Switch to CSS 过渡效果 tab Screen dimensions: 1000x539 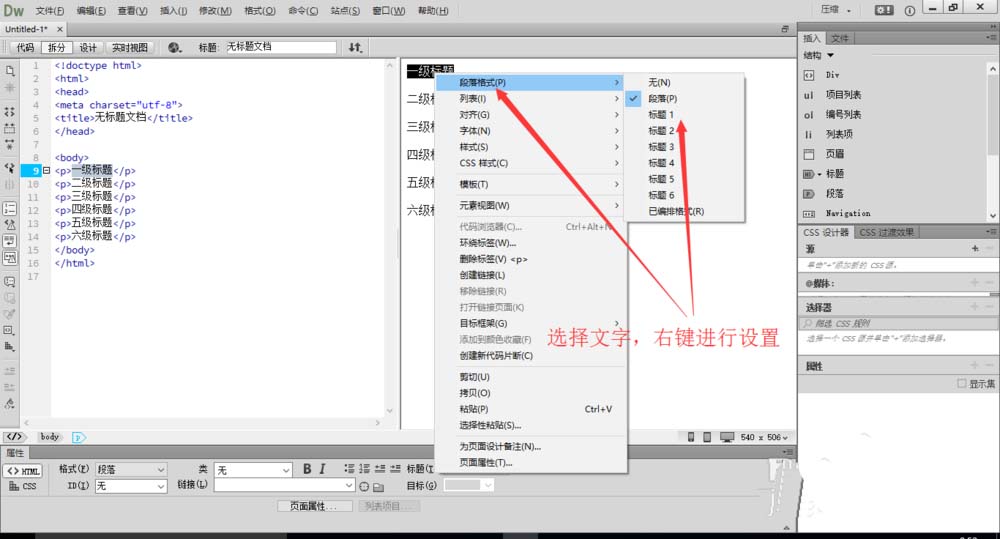pos(886,232)
